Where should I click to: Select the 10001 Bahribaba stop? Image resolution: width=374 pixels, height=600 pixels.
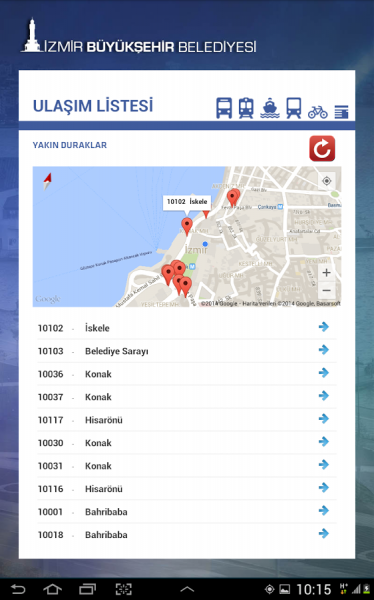tap(187, 512)
